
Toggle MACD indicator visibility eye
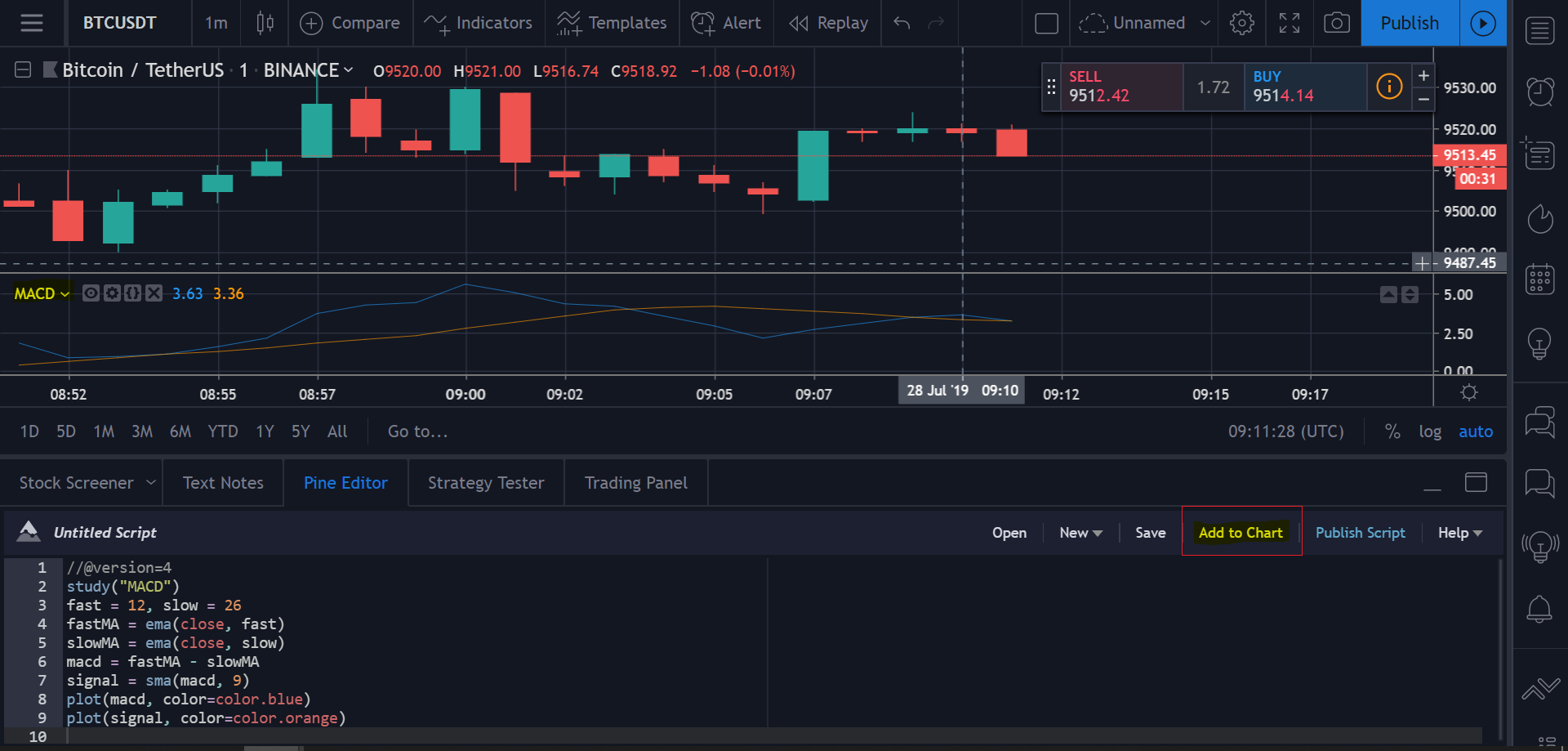point(91,293)
